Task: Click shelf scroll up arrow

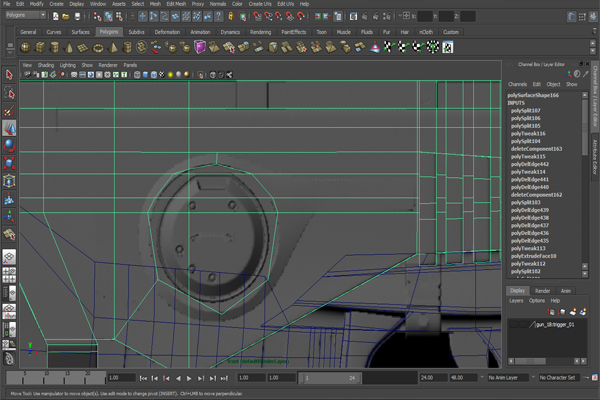Action: pos(593,43)
